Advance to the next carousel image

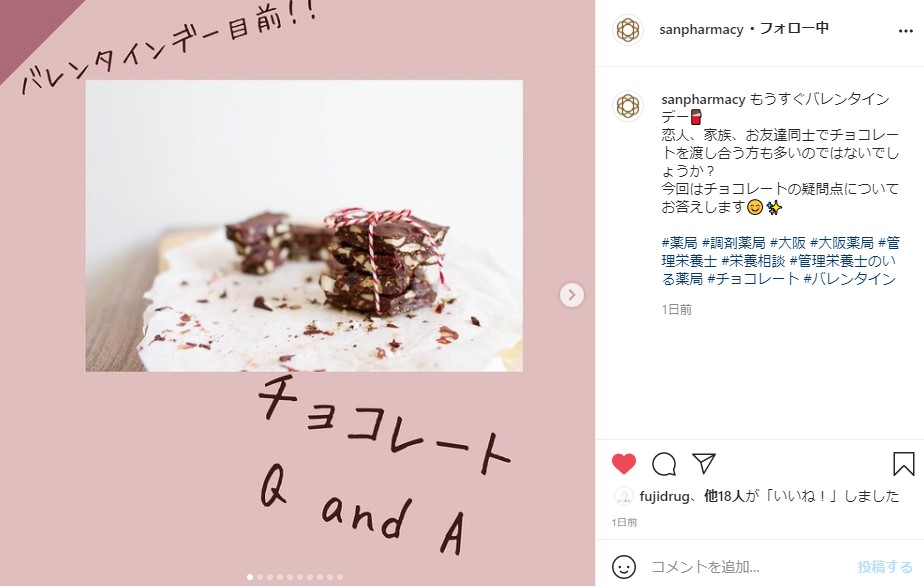(572, 295)
